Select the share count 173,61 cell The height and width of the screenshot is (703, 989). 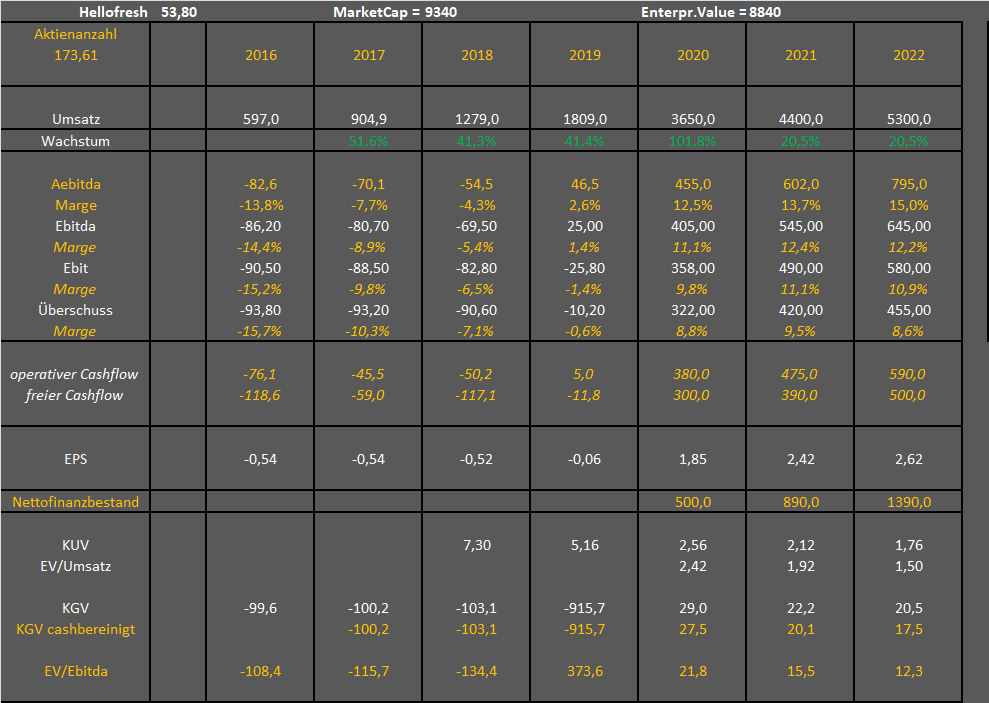tap(76, 55)
